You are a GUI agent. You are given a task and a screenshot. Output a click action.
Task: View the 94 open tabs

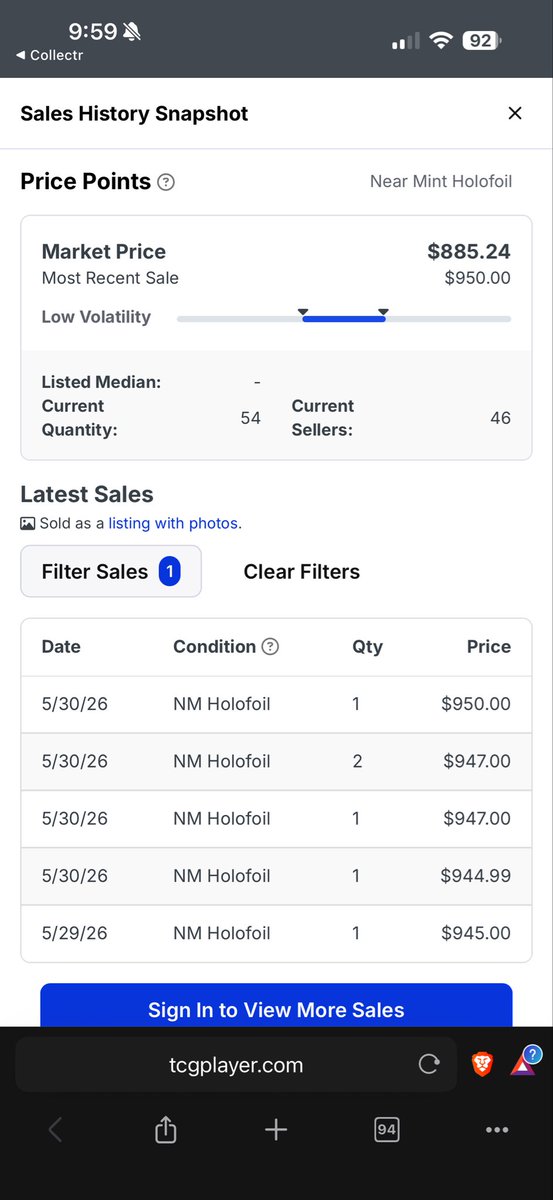coord(386,1130)
